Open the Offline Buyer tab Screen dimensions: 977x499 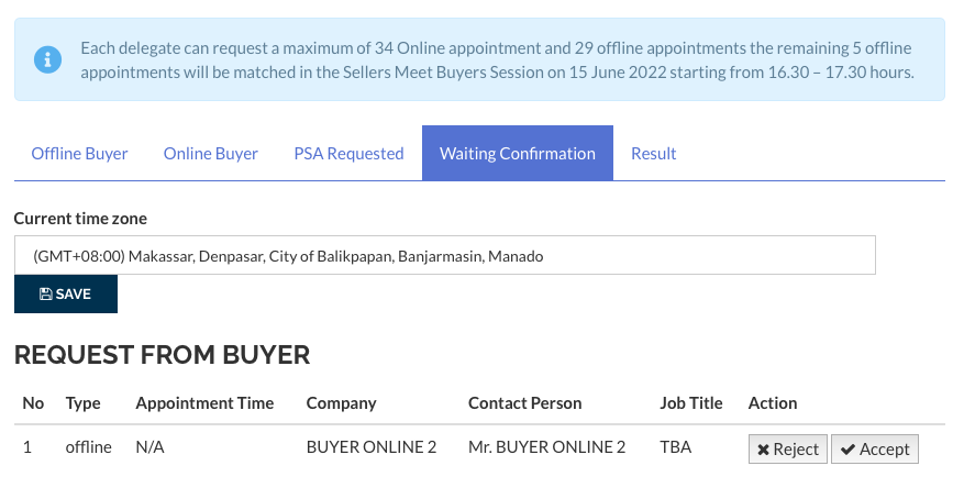coord(80,153)
